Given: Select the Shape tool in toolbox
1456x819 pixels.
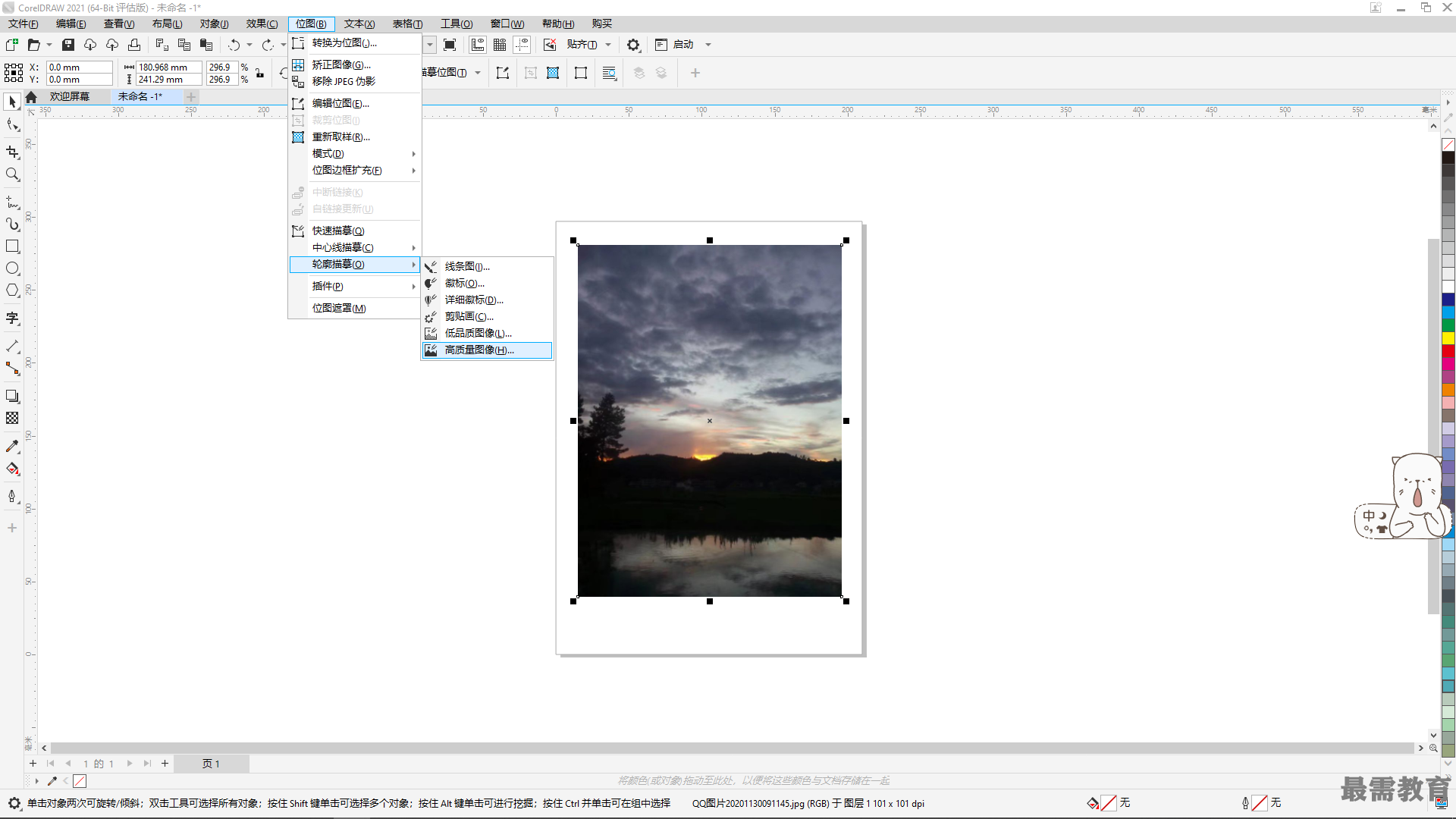Looking at the screenshot, I should click(12, 124).
